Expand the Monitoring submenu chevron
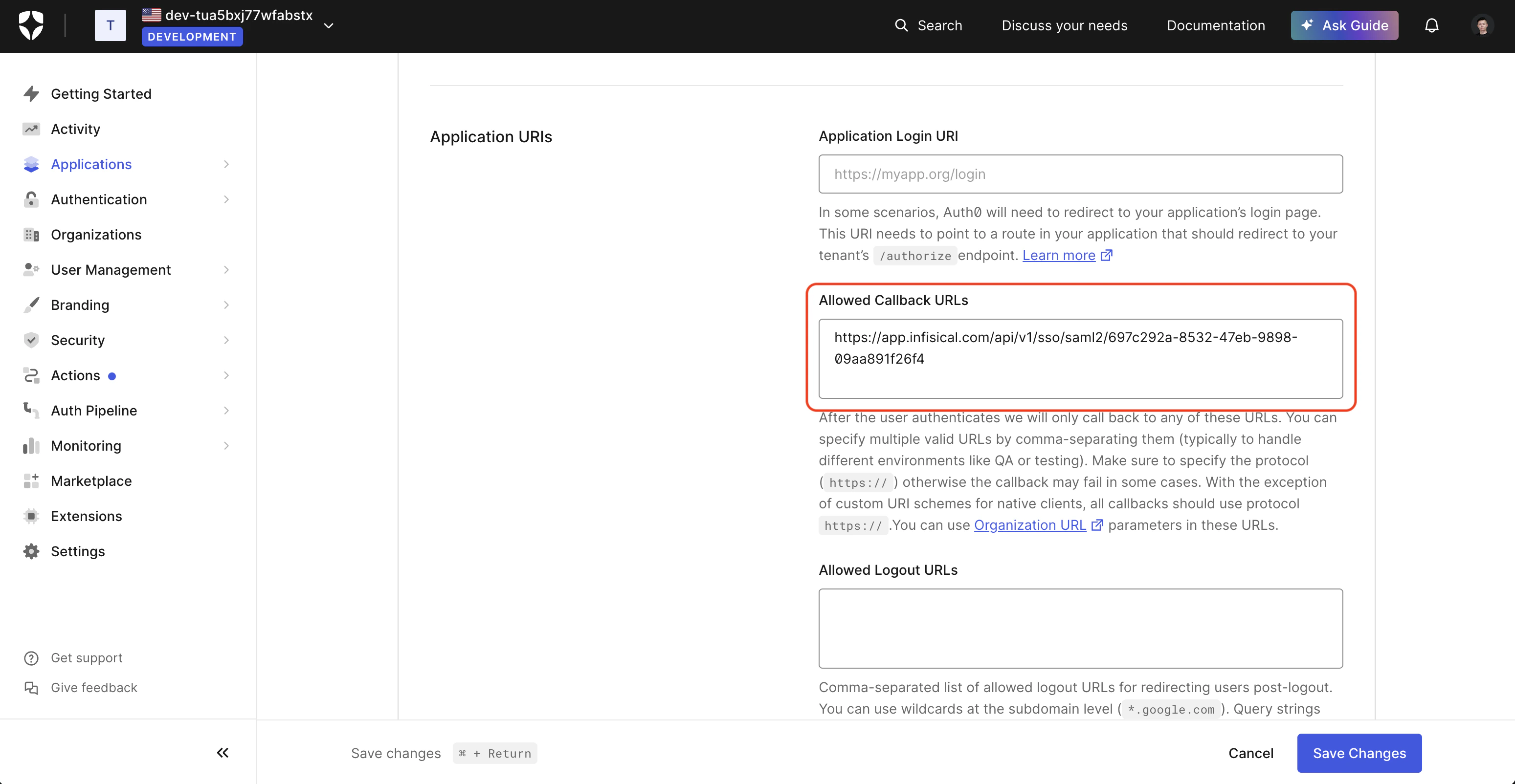The image size is (1515, 784). coord(226,445)
